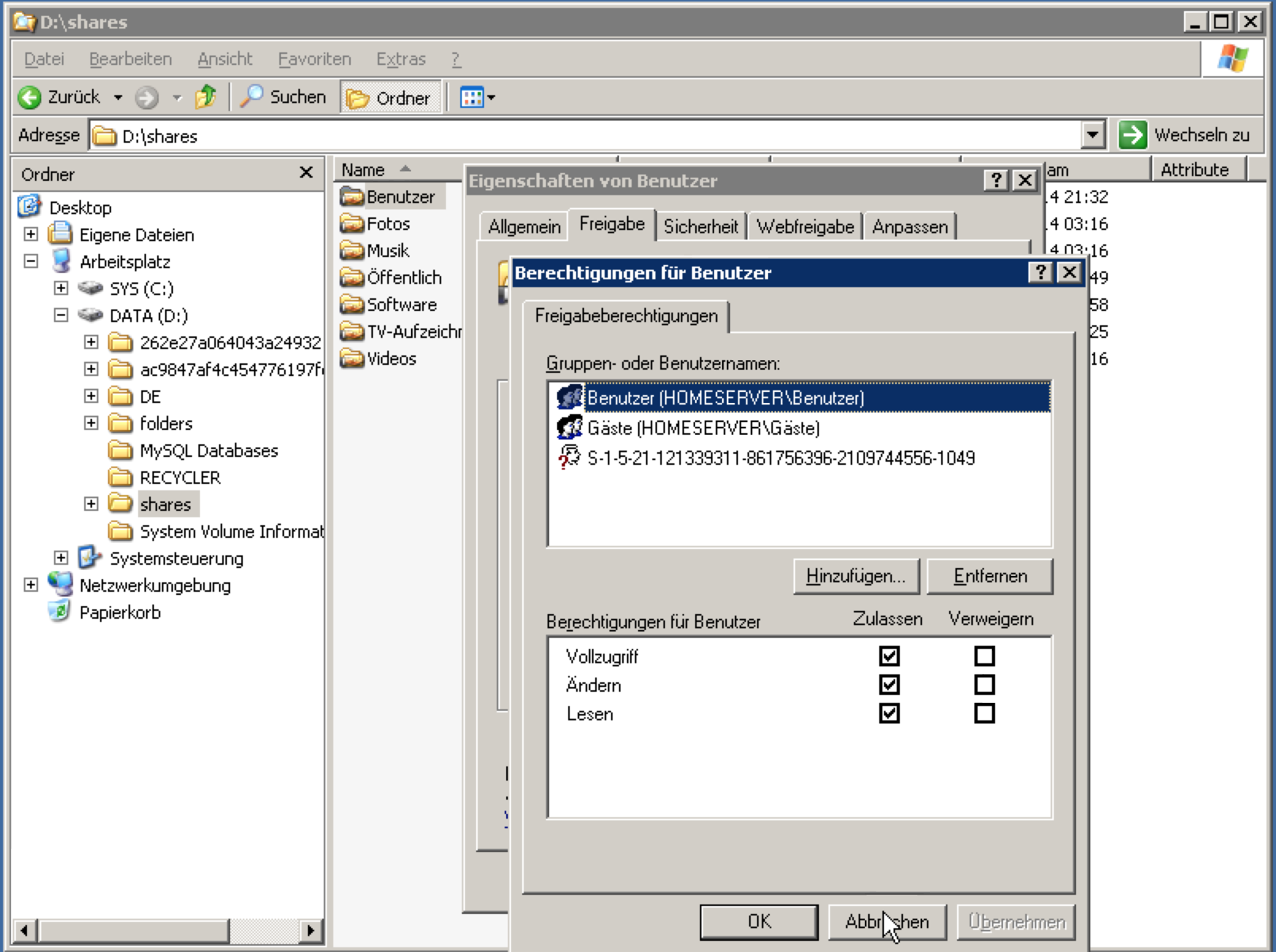Image resolution: width=1276 pixels, height=952 pixels.
Task: Expand the SYS (C:) drive node
Action: coord(61,288)
